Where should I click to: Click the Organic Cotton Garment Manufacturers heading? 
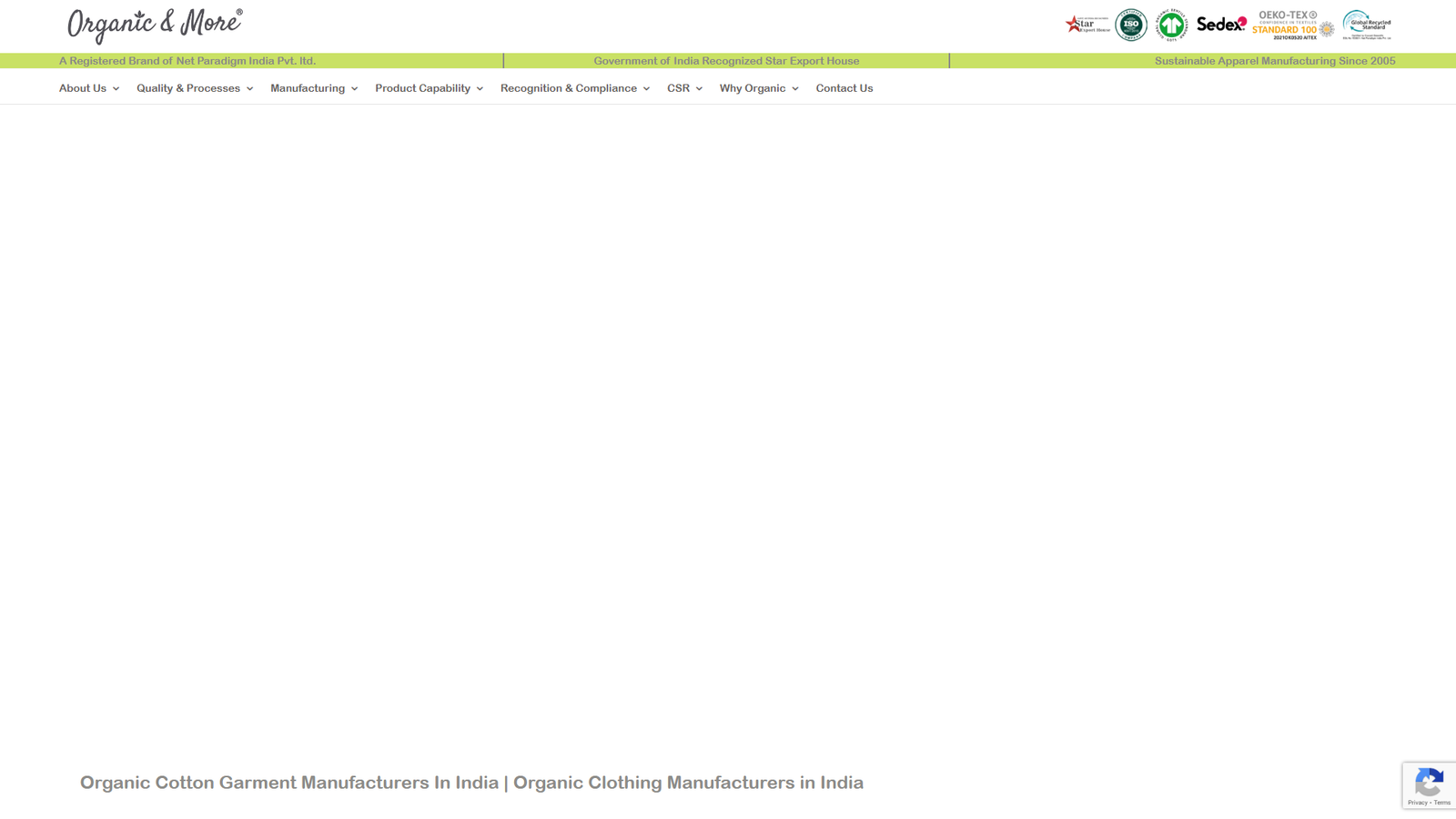point(471,782)
